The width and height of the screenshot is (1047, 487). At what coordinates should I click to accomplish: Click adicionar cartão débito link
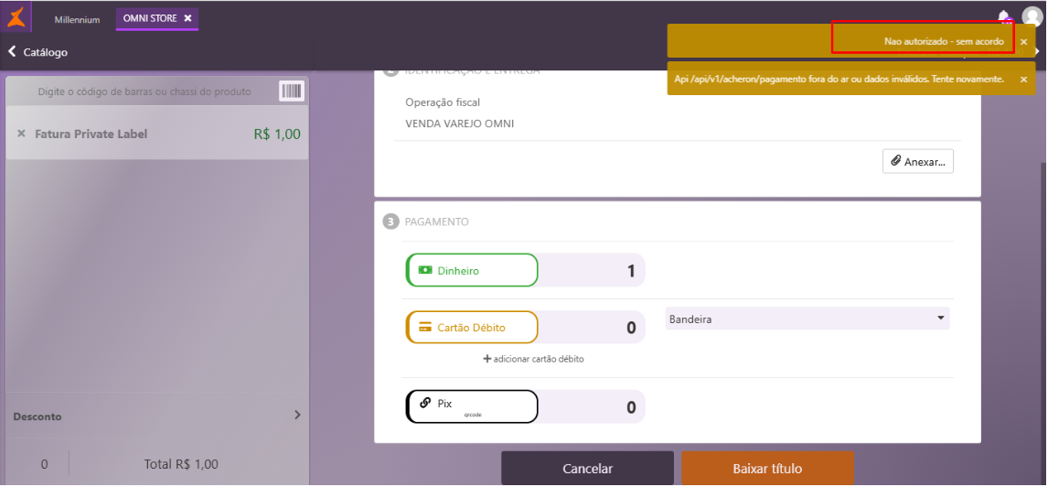pos(534,359)
